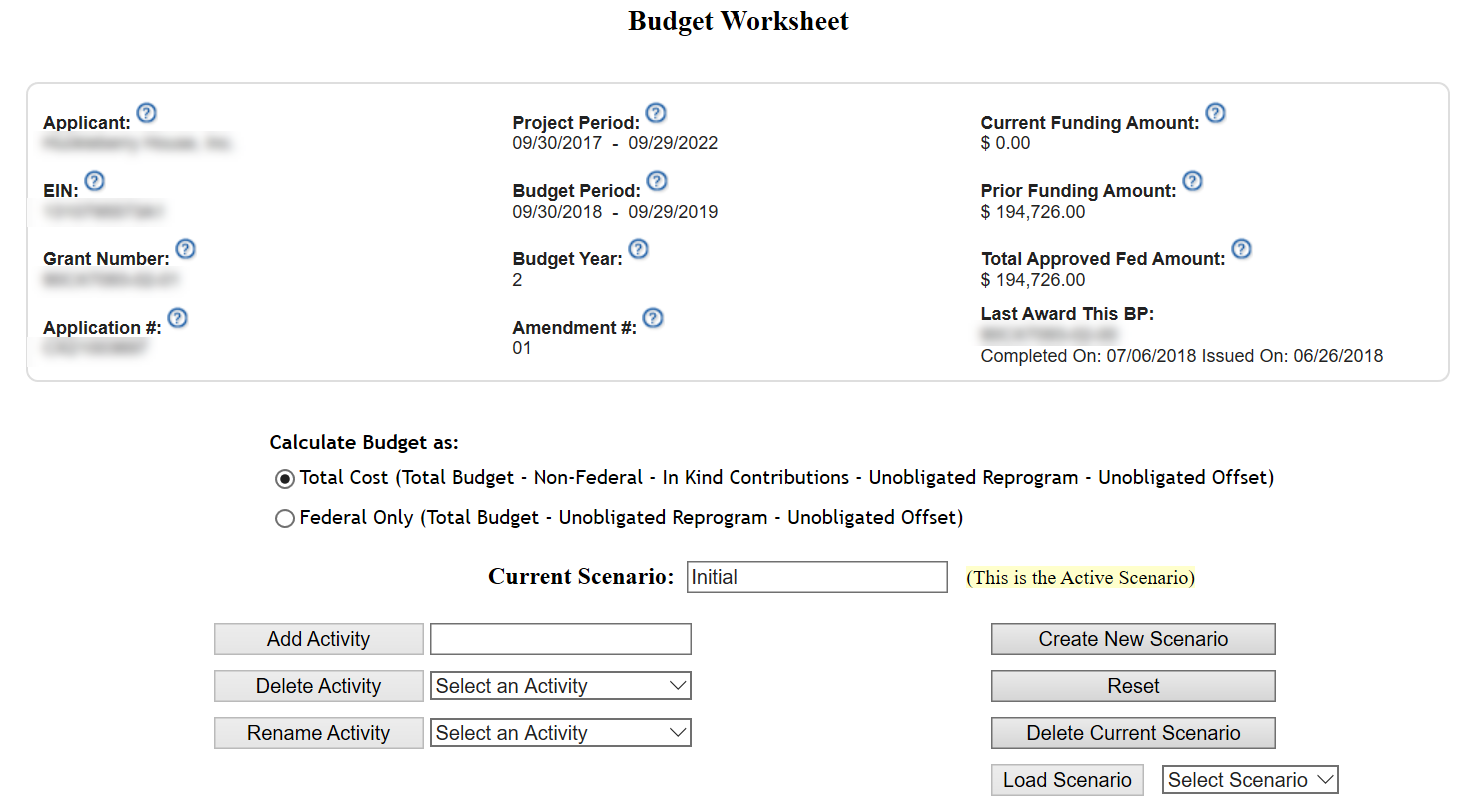Click Budget Year help icon
Screen dimensions: 1477x808
(x=638, y=249)
